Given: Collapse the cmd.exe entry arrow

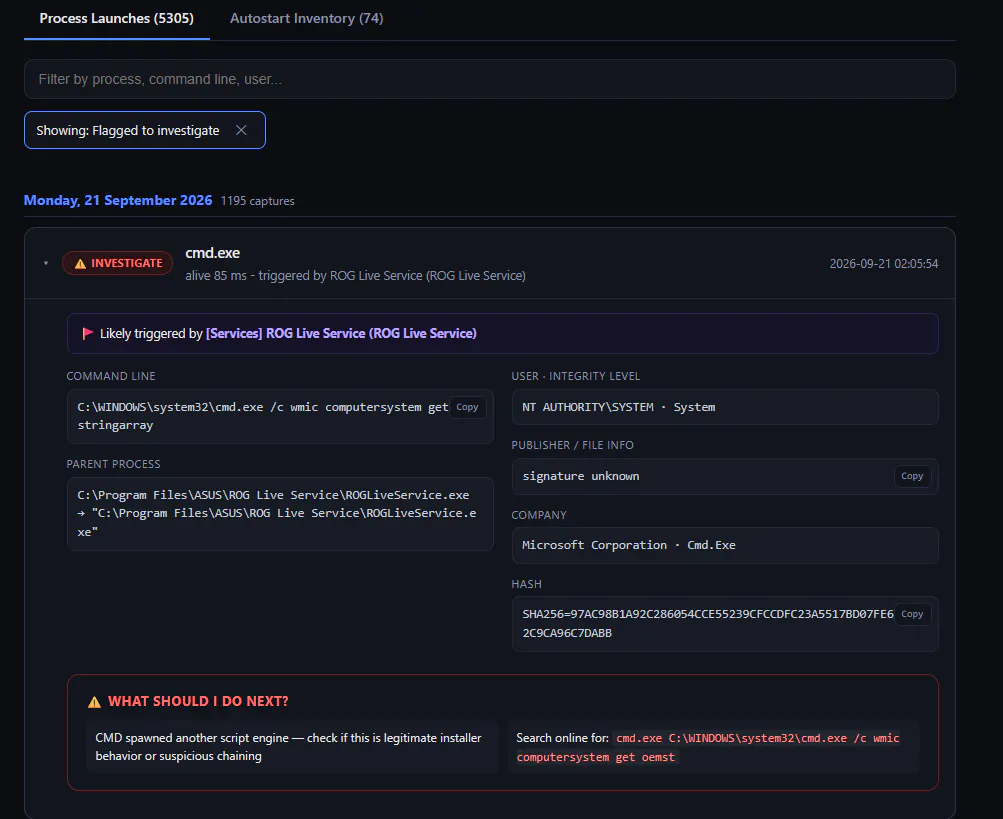Looking at the screenshot, I should [45, 264].
